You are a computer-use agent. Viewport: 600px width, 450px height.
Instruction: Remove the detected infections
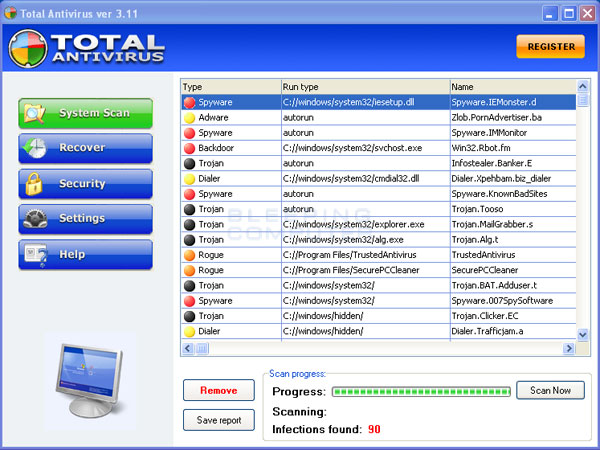coord(218,390)
